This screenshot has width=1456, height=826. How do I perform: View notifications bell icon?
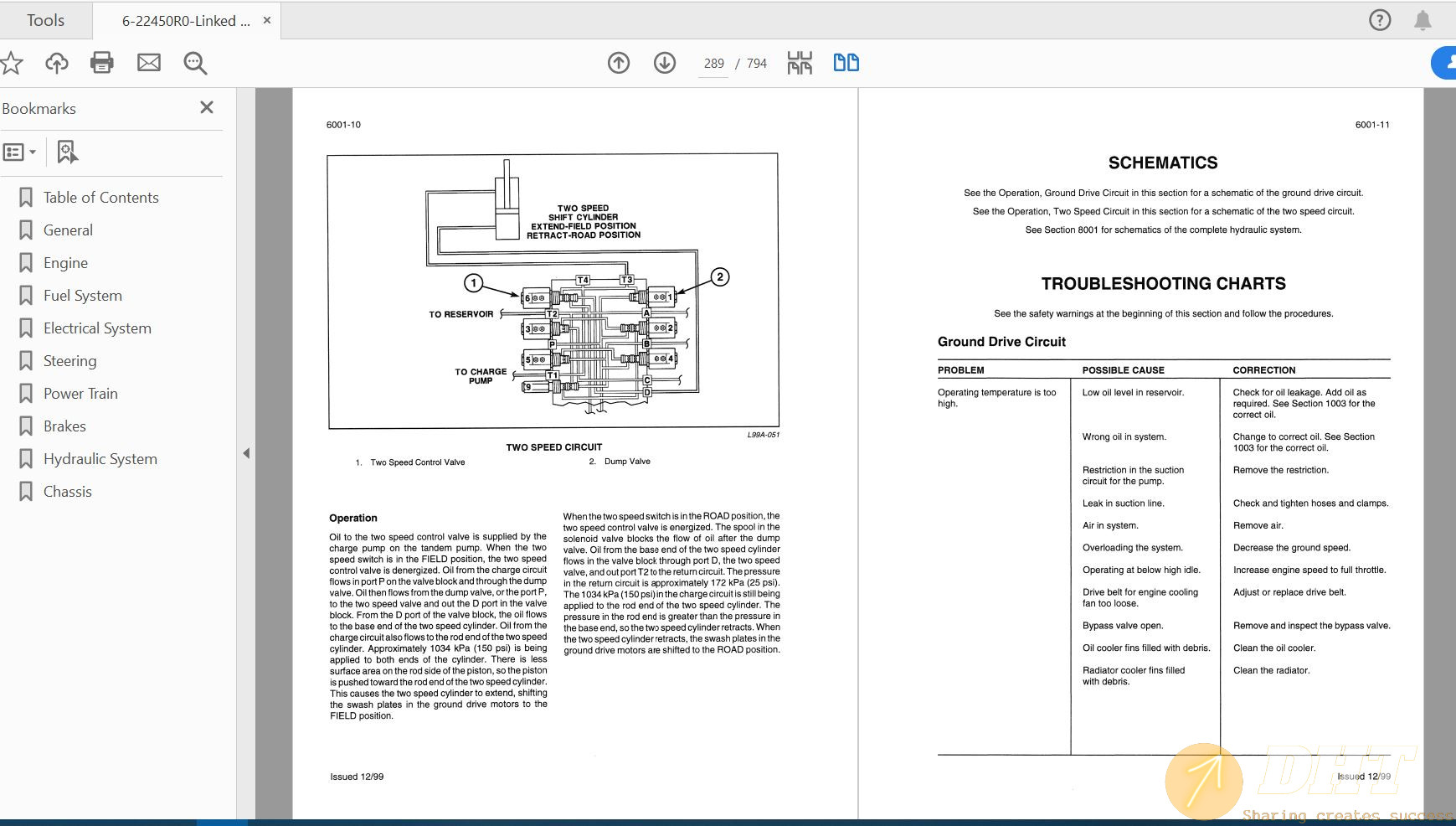[x=1423, y=20]
